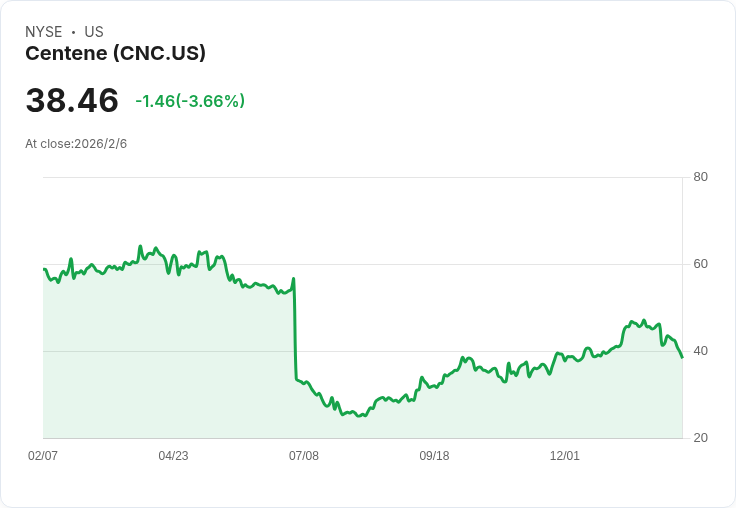
Task: Click the 40 label on the price axis
Action: coord(700,351)
